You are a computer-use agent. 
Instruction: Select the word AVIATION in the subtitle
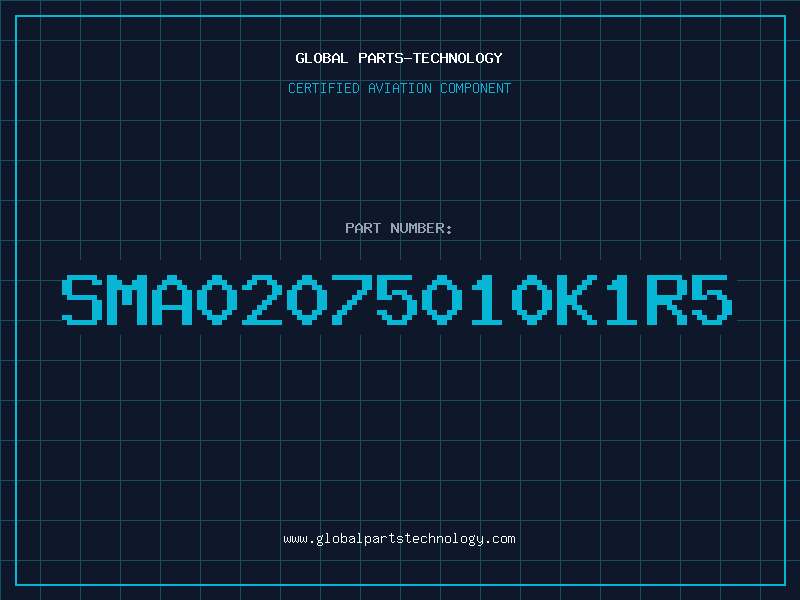pos(400,88)
